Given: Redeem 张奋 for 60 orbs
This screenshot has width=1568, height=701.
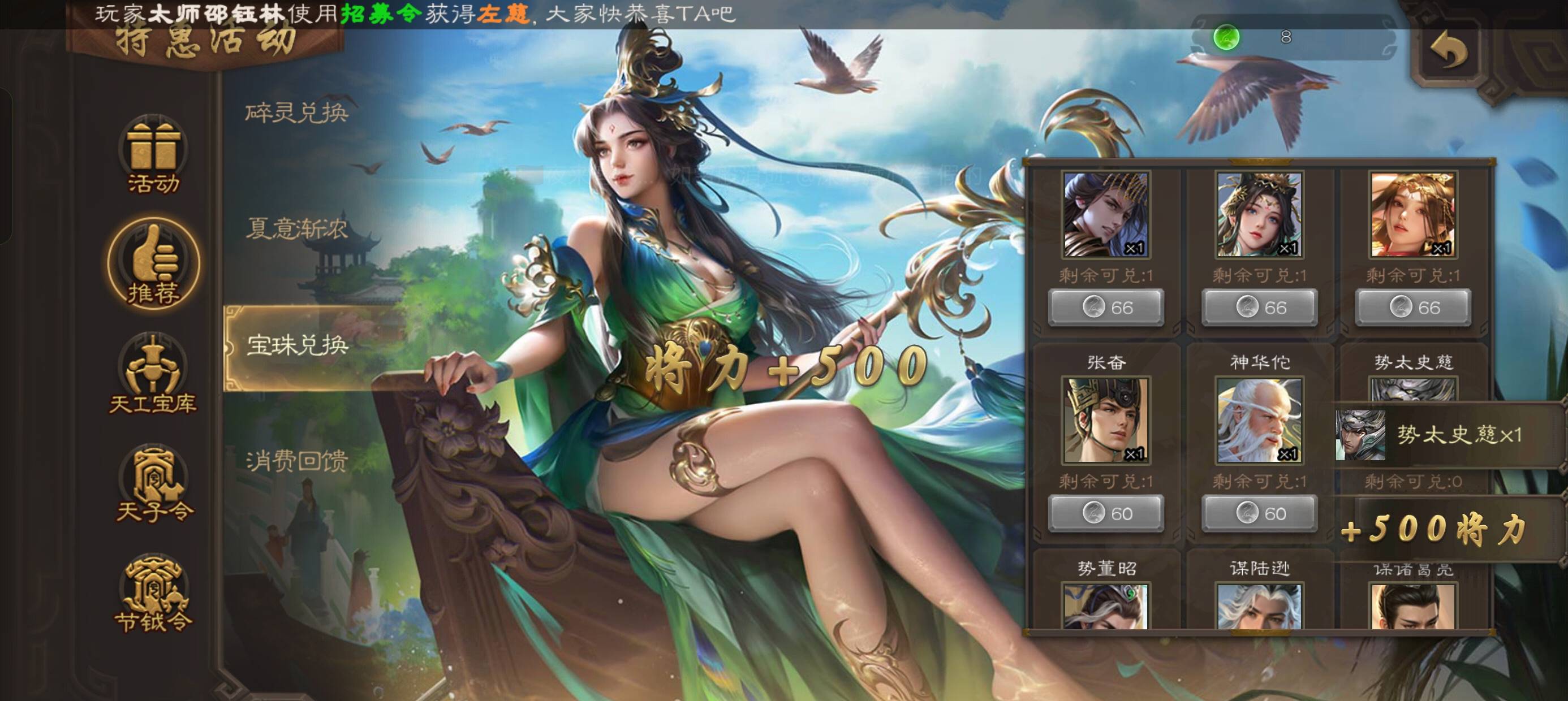Looking at the screenshot, I should coord(1105,513).
